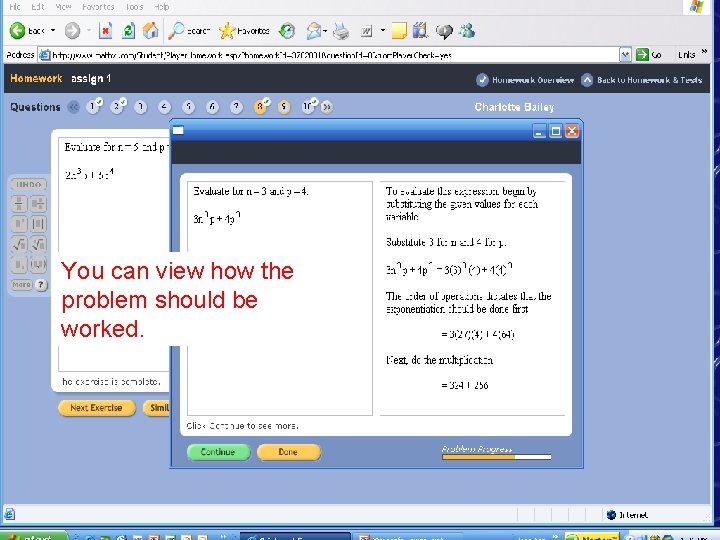Open the Mail button dropdown arrow

click(x=325, y=31)
